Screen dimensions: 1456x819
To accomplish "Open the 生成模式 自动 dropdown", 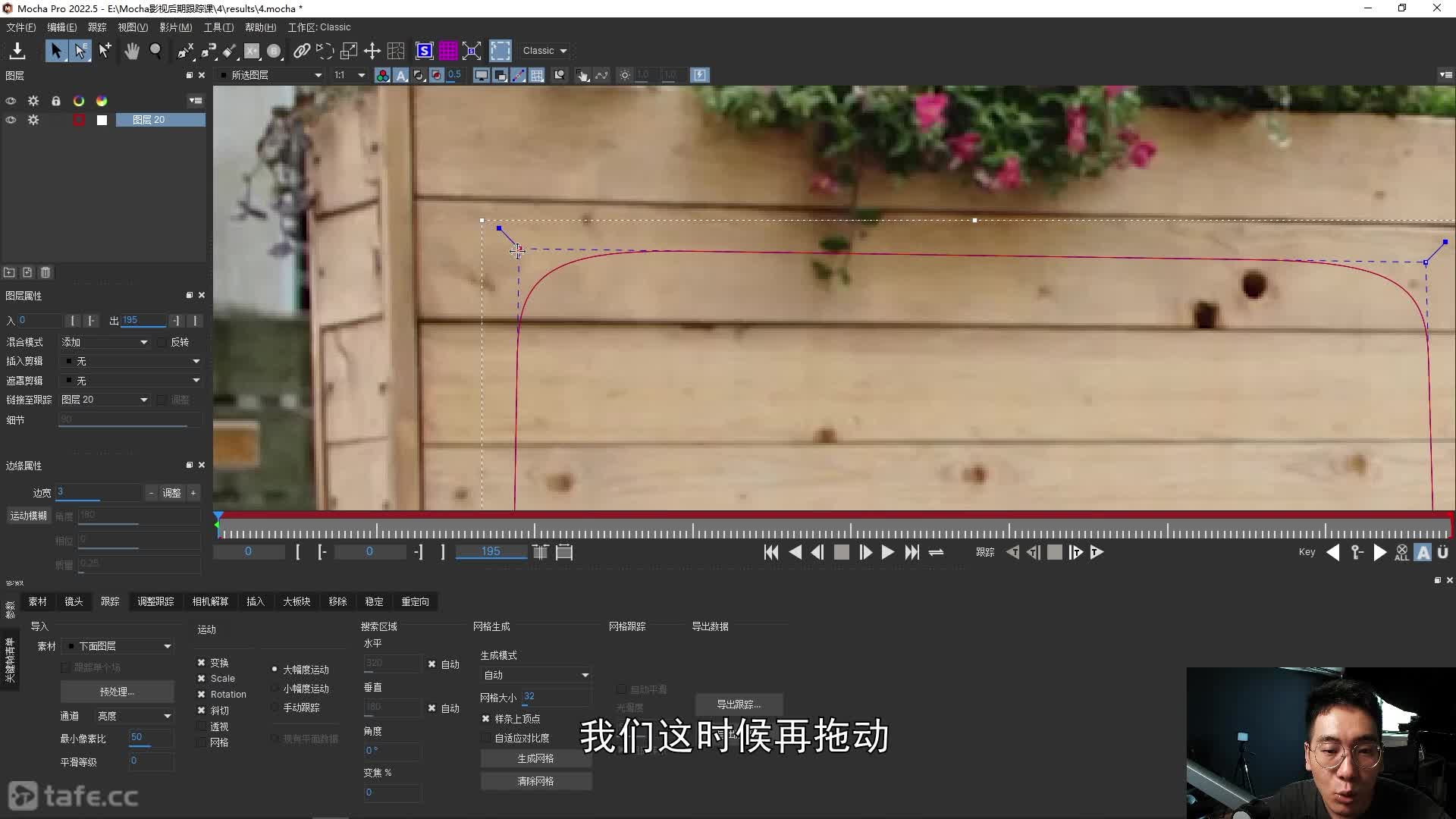I will click(x=535, y=675).
